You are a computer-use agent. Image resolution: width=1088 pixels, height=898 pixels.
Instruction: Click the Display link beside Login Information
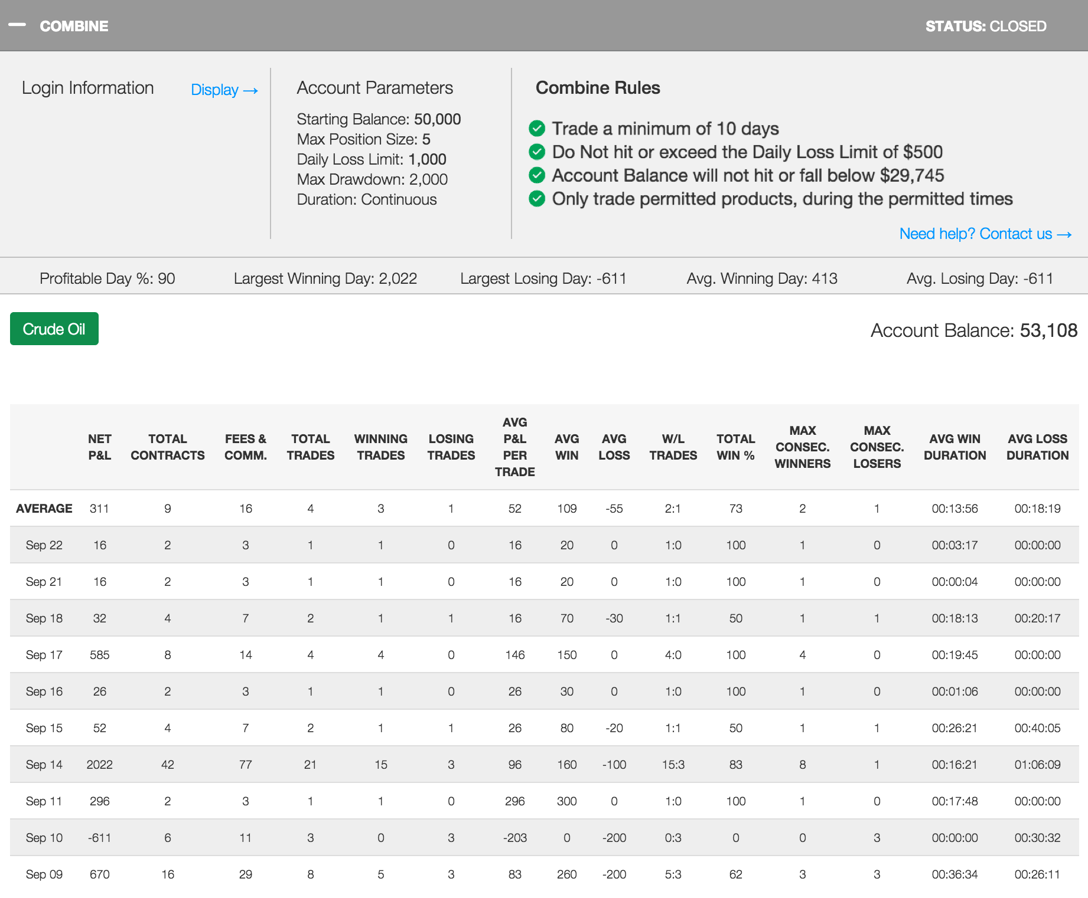point(224,90)
